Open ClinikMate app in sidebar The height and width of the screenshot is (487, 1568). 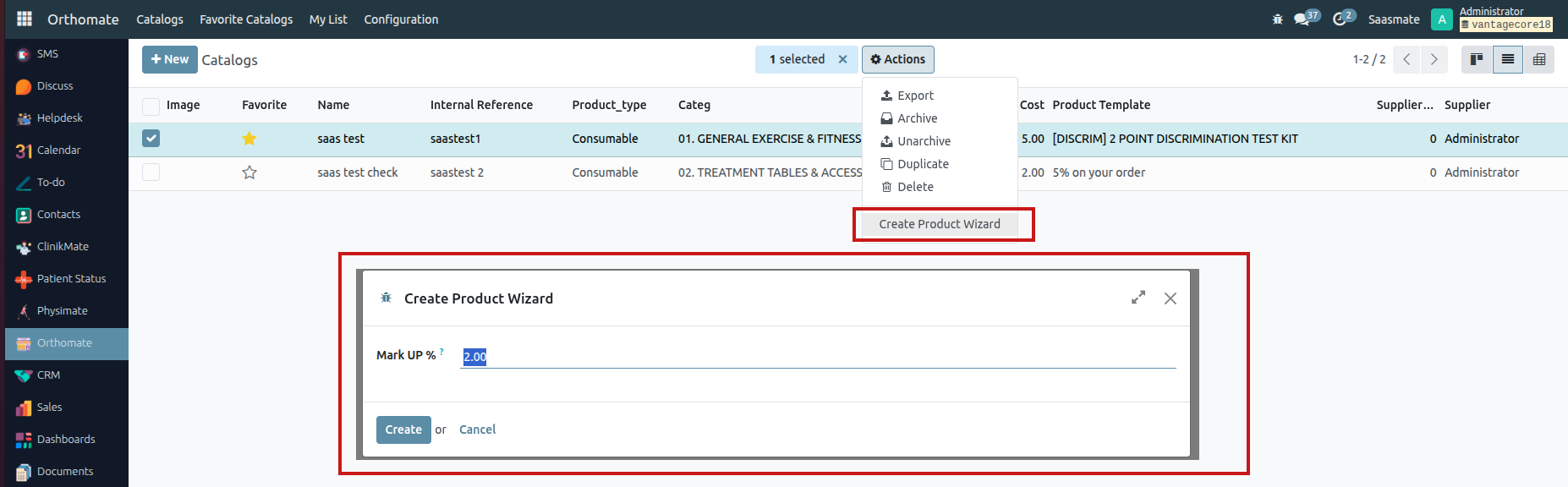pos(67,247)
